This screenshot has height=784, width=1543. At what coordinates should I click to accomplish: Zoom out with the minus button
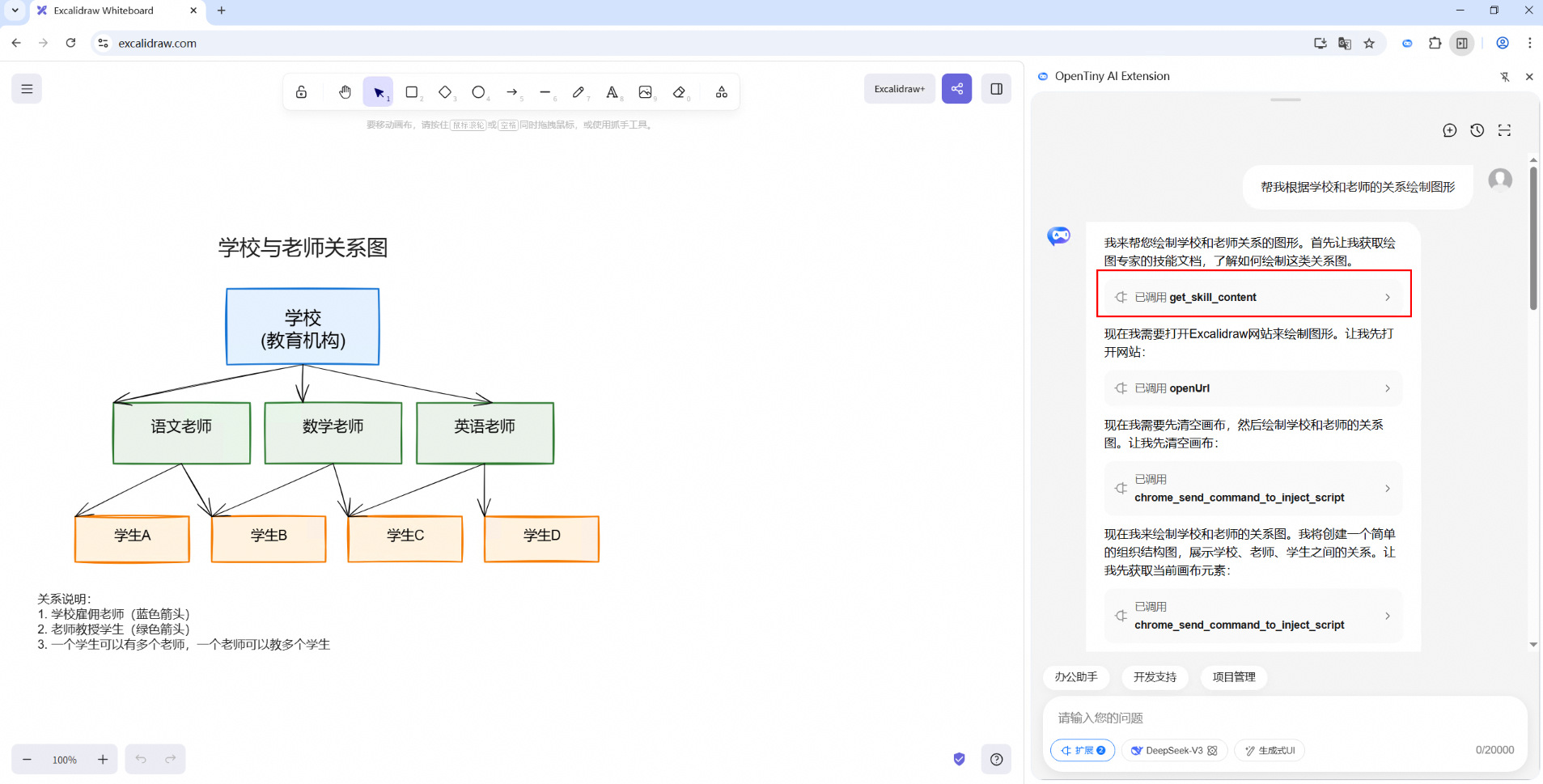coord(28,760)
